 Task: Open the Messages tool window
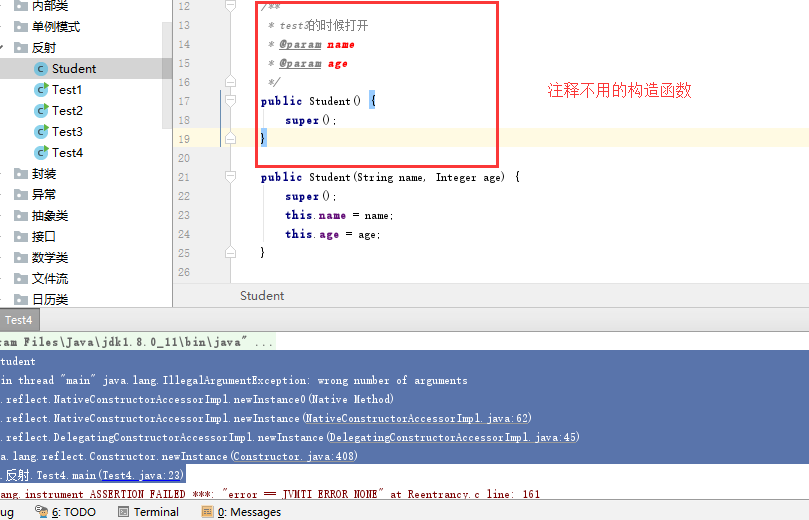point(241,512)
